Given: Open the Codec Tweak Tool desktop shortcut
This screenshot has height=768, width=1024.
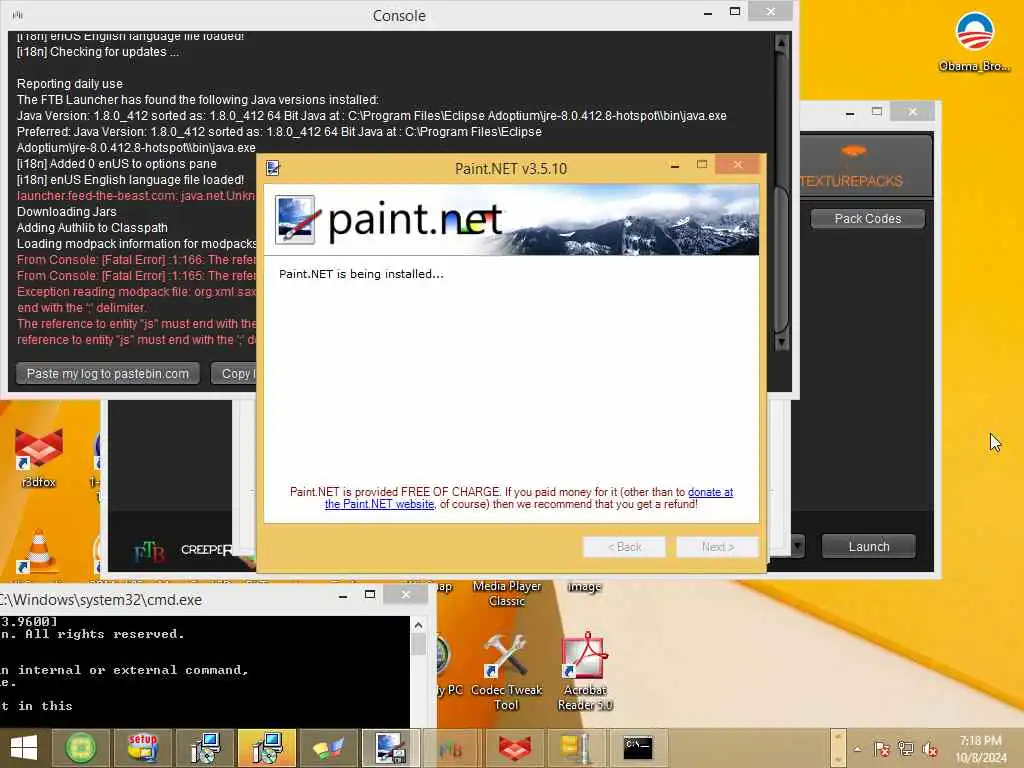Looking at the screenshot, I should 506,673.
